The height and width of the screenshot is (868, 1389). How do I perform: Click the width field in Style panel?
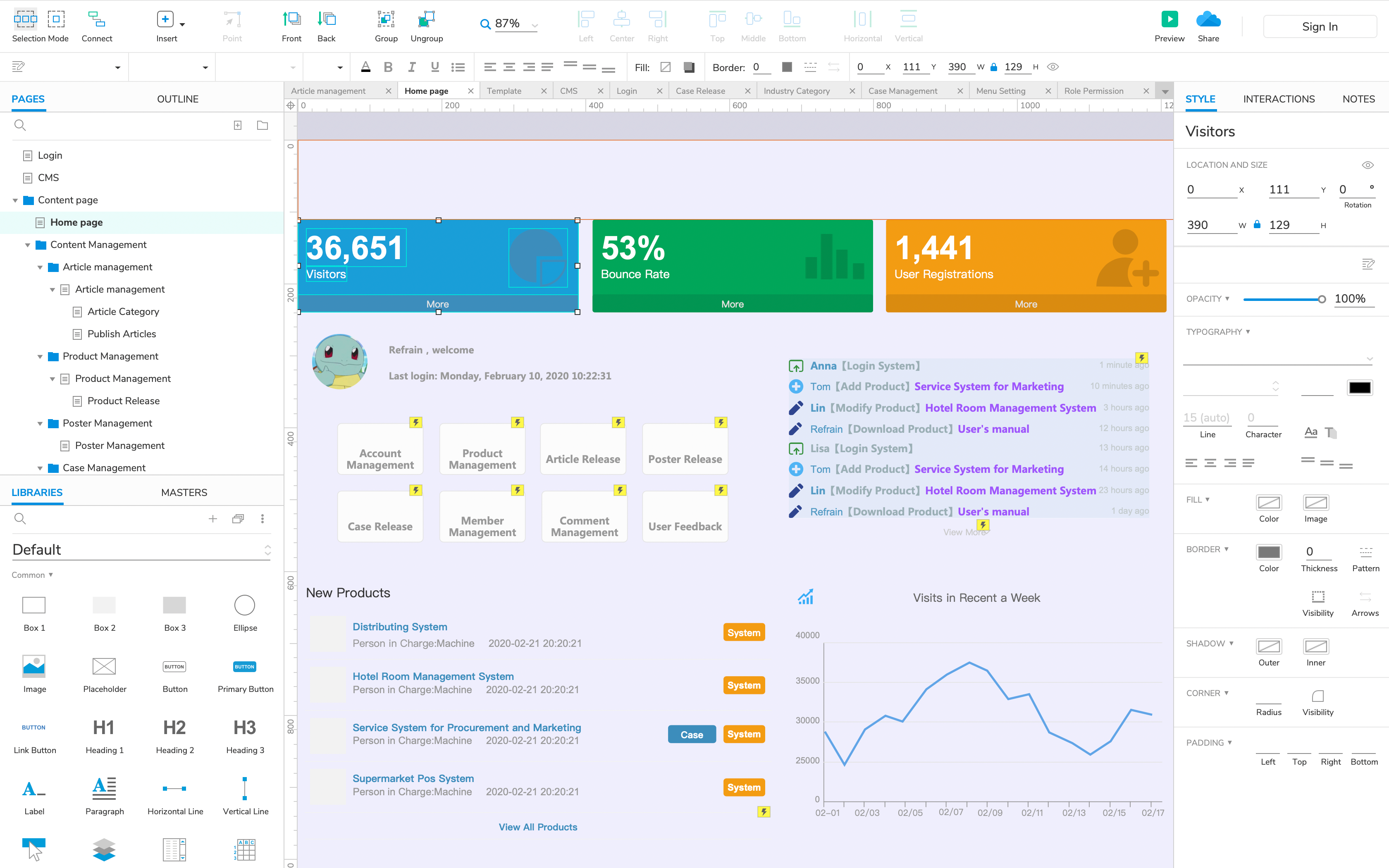[x=1212, y=225]
